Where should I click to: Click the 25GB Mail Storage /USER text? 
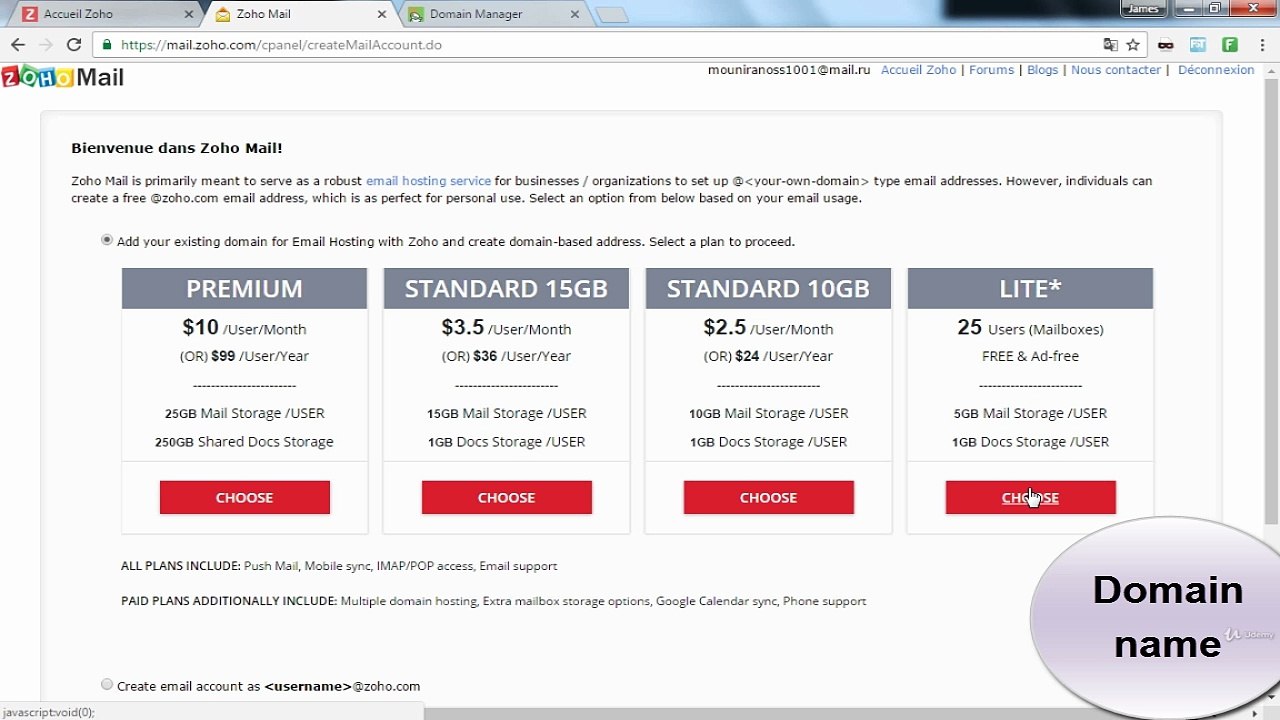tap(245, 413)
